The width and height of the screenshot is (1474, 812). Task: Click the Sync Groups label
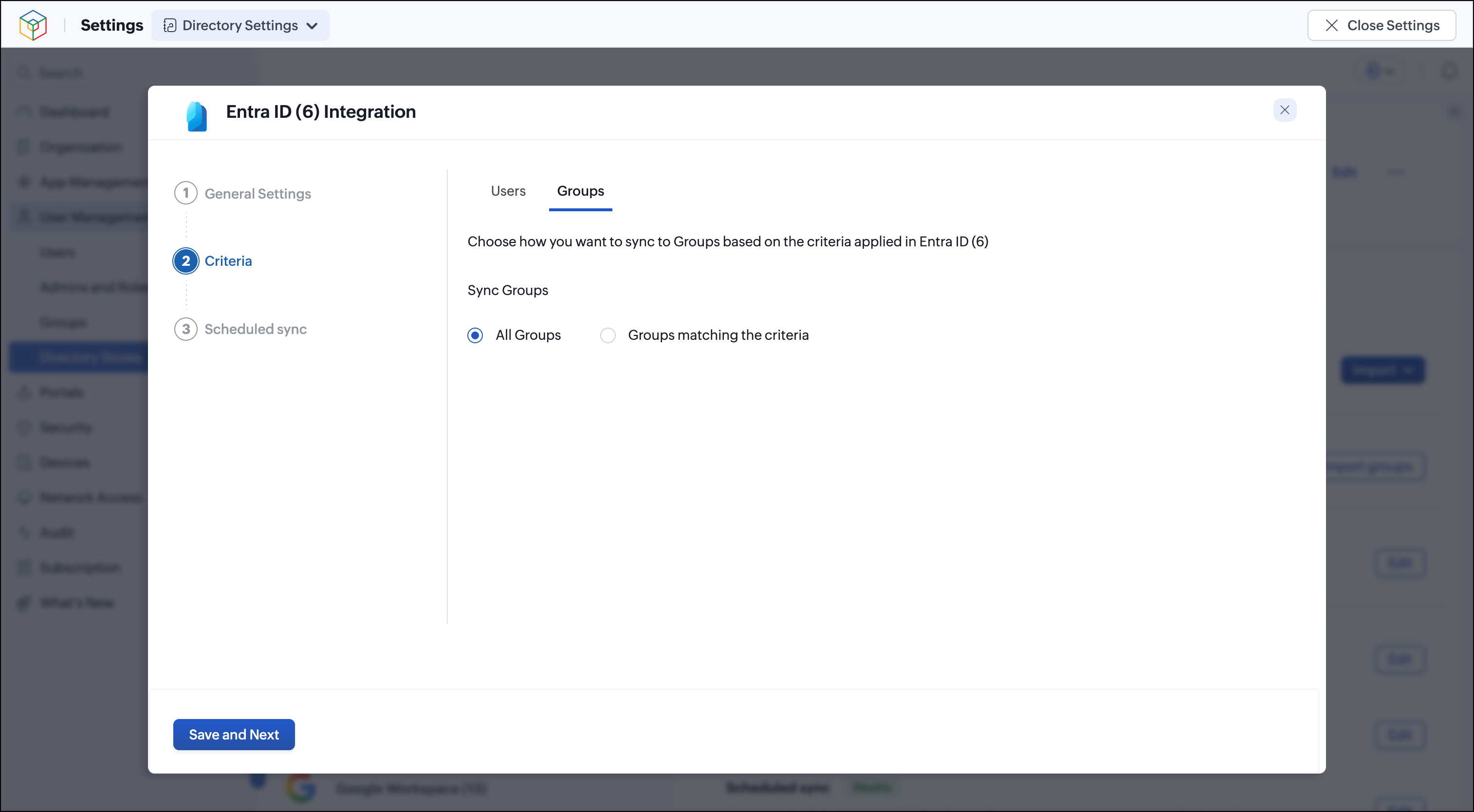click(x=508, y=290)
